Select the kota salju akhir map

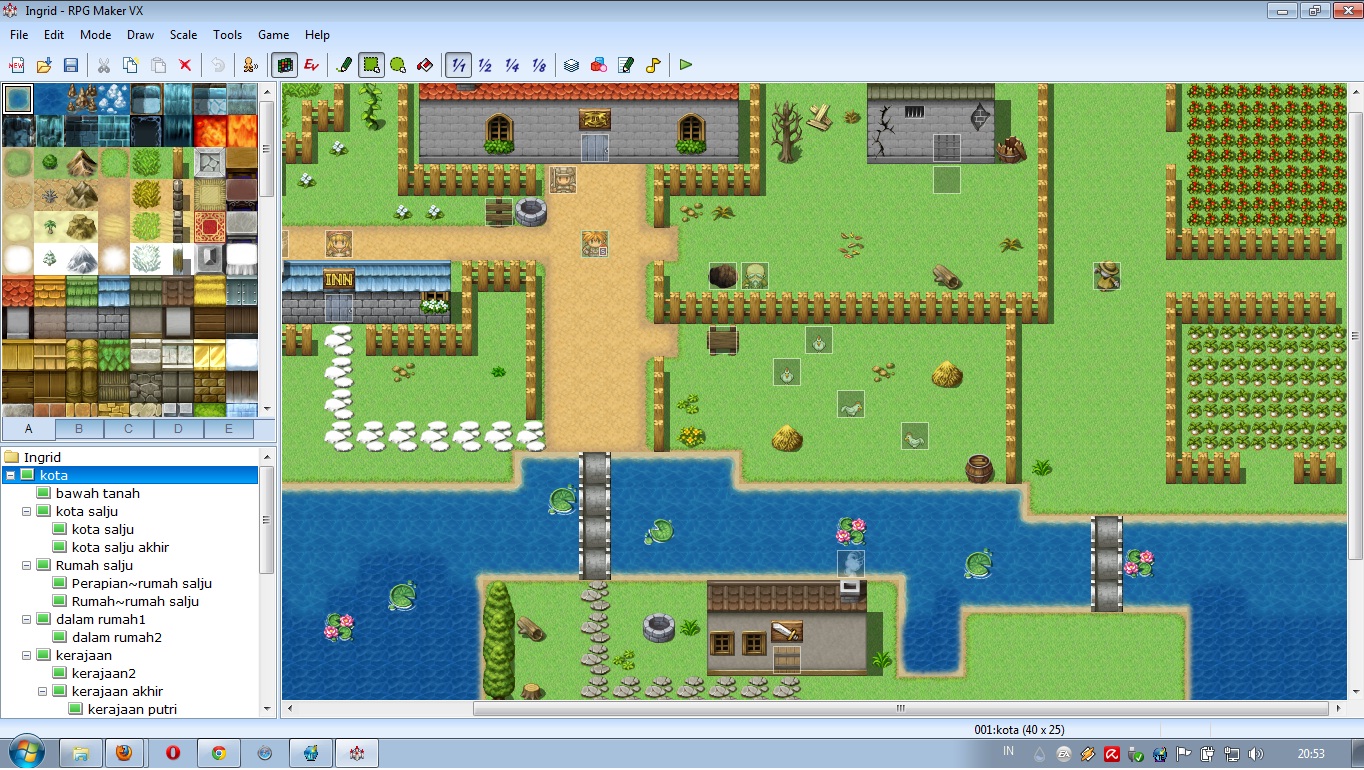pyautogui.click(x=120, y=547)
